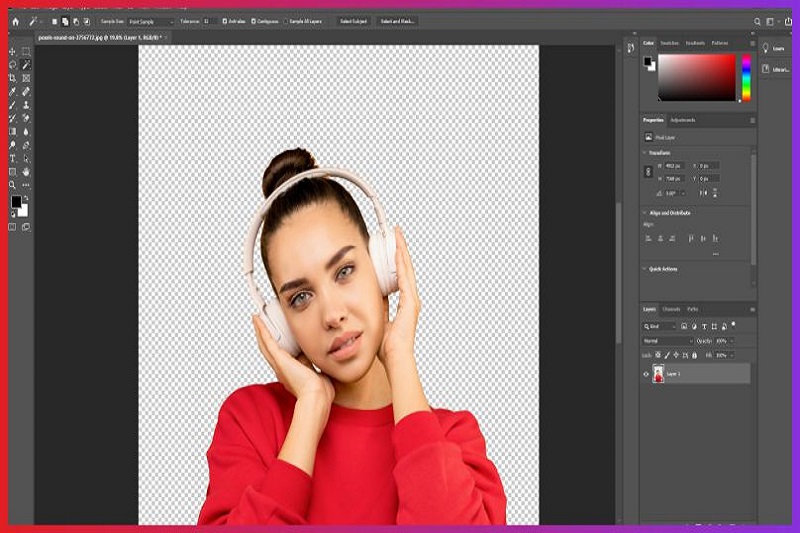Collapse the Transform section
Viewport: 800px width, 533px height.
(644, 153)
